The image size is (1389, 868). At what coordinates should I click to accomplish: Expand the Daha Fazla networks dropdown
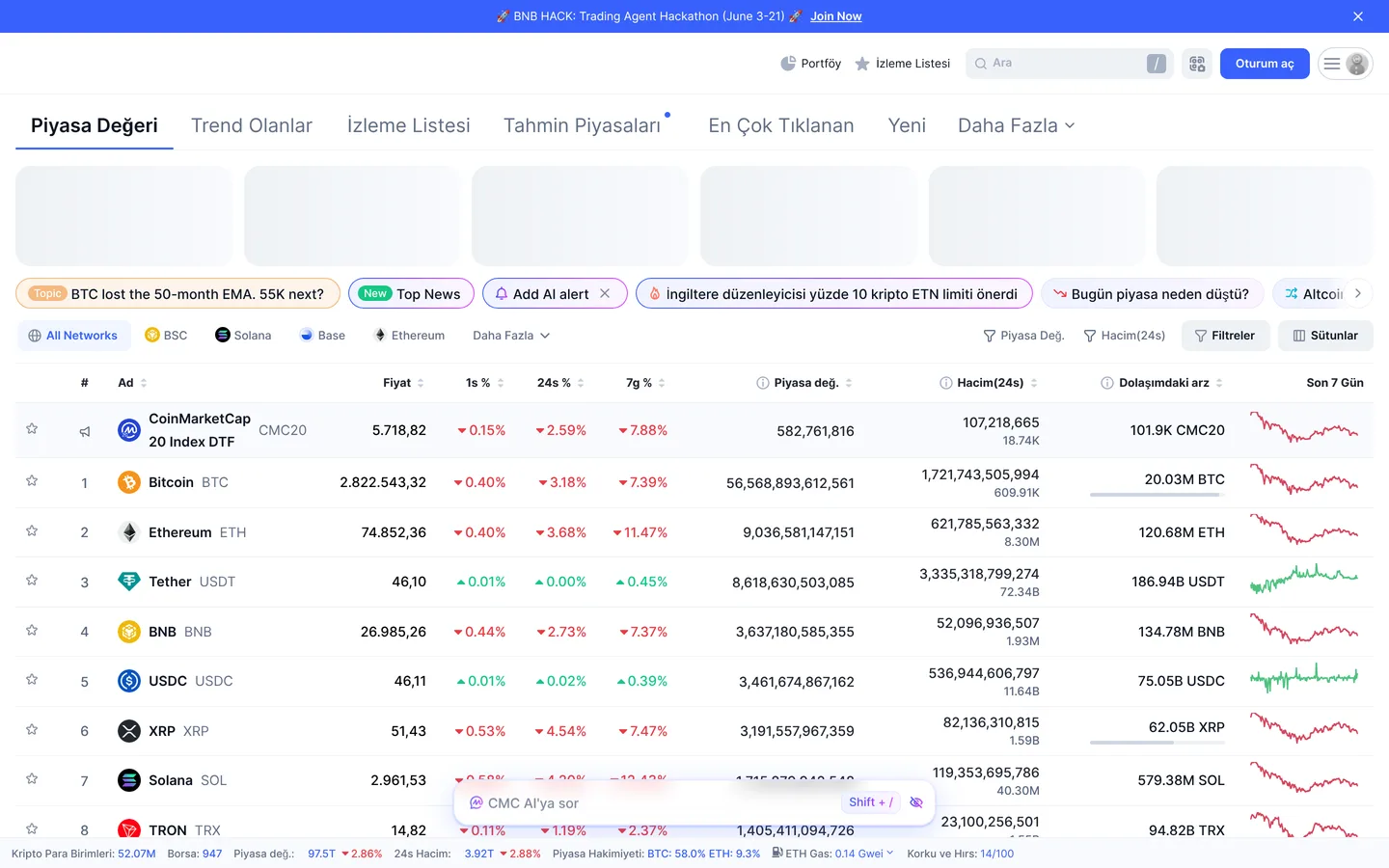click(511, 336)
